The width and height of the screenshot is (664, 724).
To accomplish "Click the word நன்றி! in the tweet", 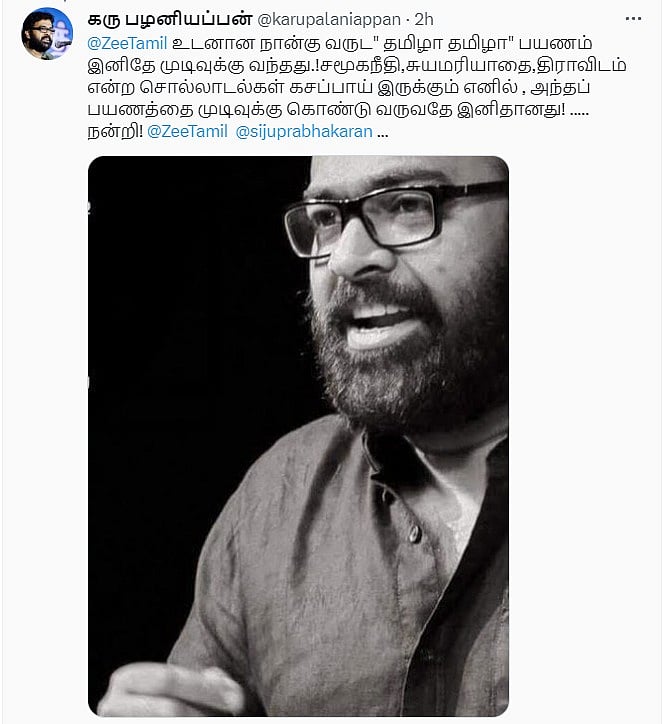I will pos(115,132).
